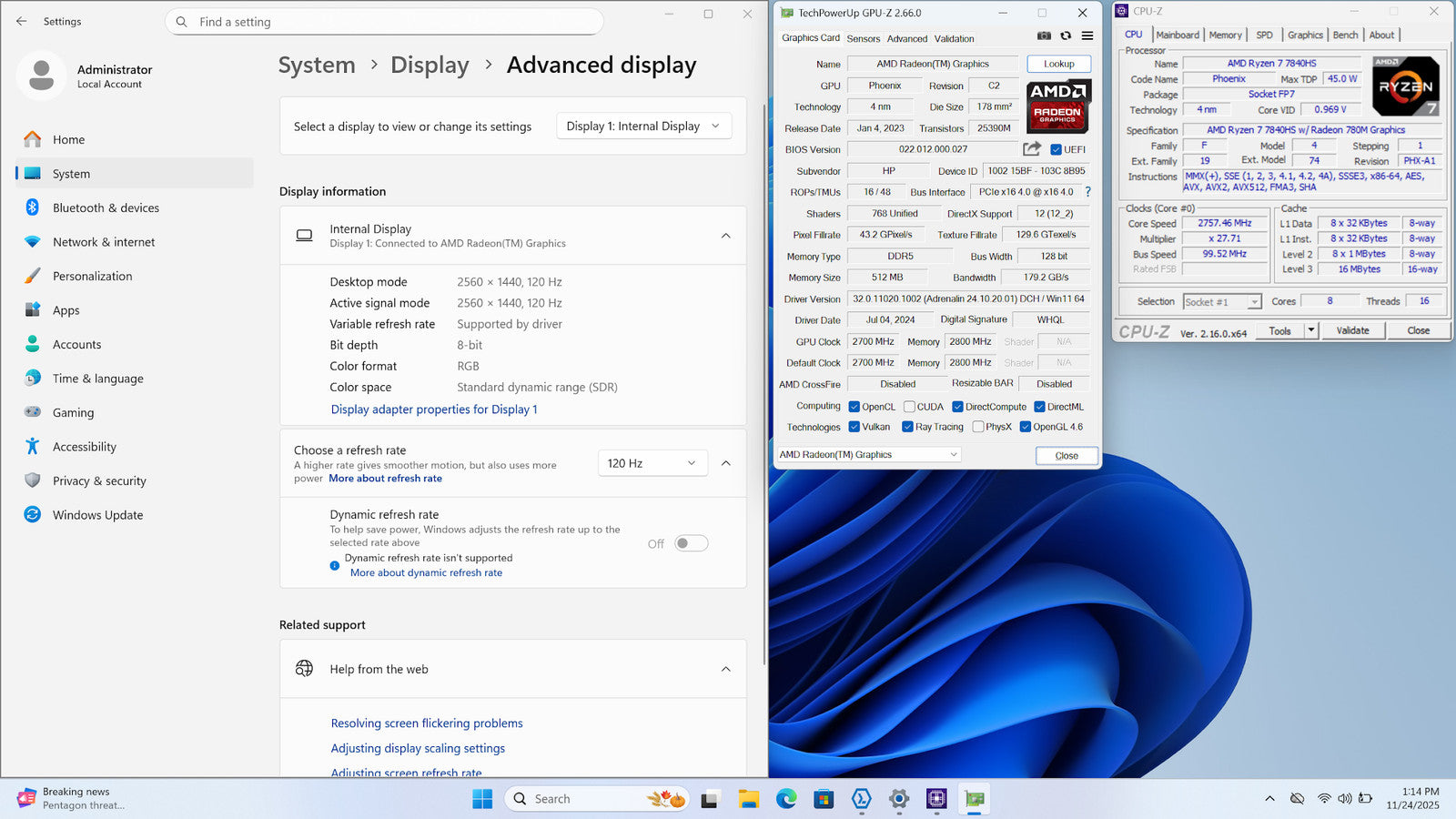Click the Settings back arrow

(22, 21)
